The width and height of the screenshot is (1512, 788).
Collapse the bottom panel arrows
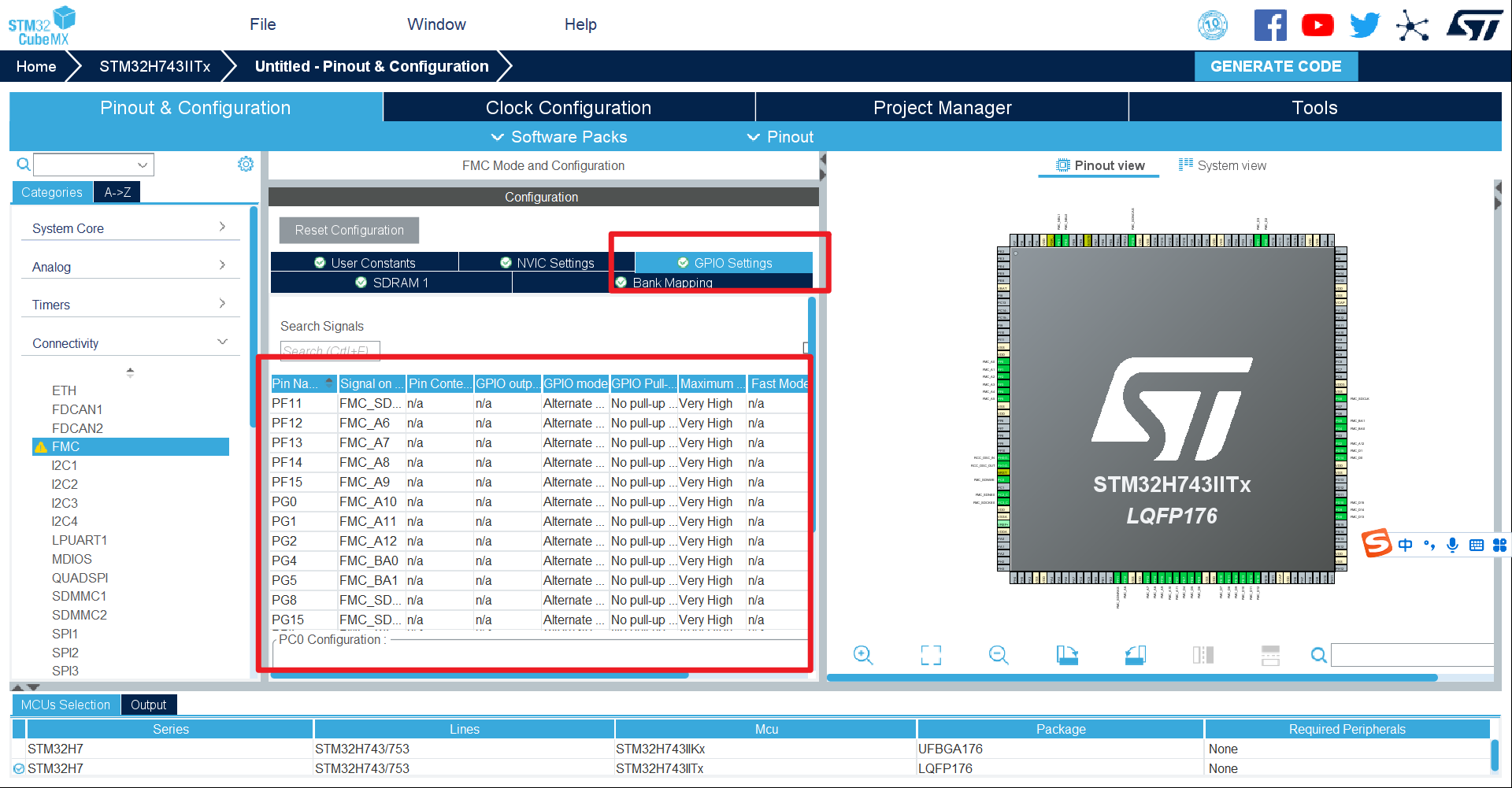click(x=25, y=687)
